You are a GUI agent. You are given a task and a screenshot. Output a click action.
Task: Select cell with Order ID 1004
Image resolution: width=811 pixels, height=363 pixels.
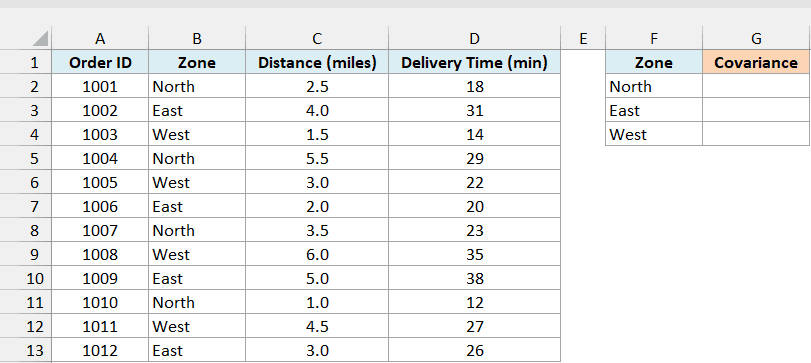pyautogui.click(x=100, y=158)
